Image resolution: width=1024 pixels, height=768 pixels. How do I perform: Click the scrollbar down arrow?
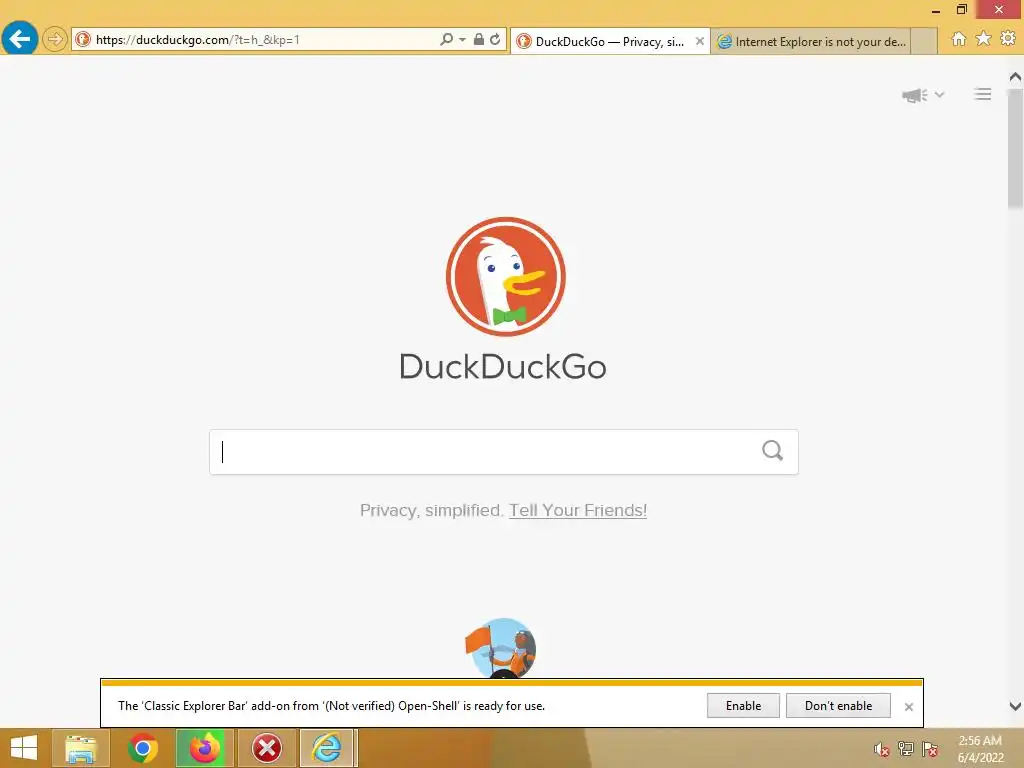tap(1015, 706)
